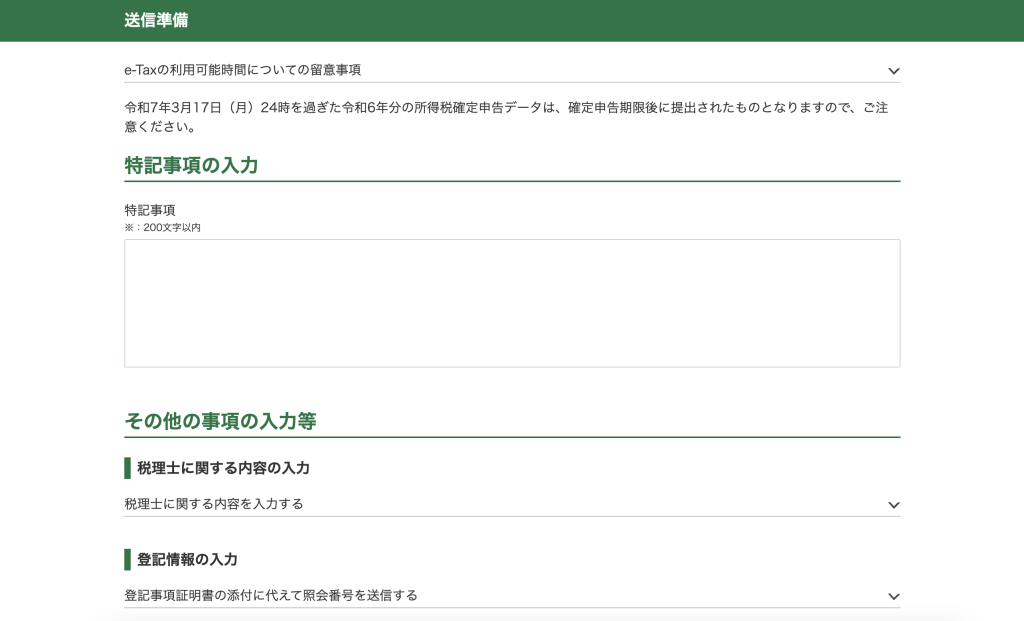
Task: Click the 登記情報の入力 subheading
Action: pyautogui.click(x=187, y=559)
